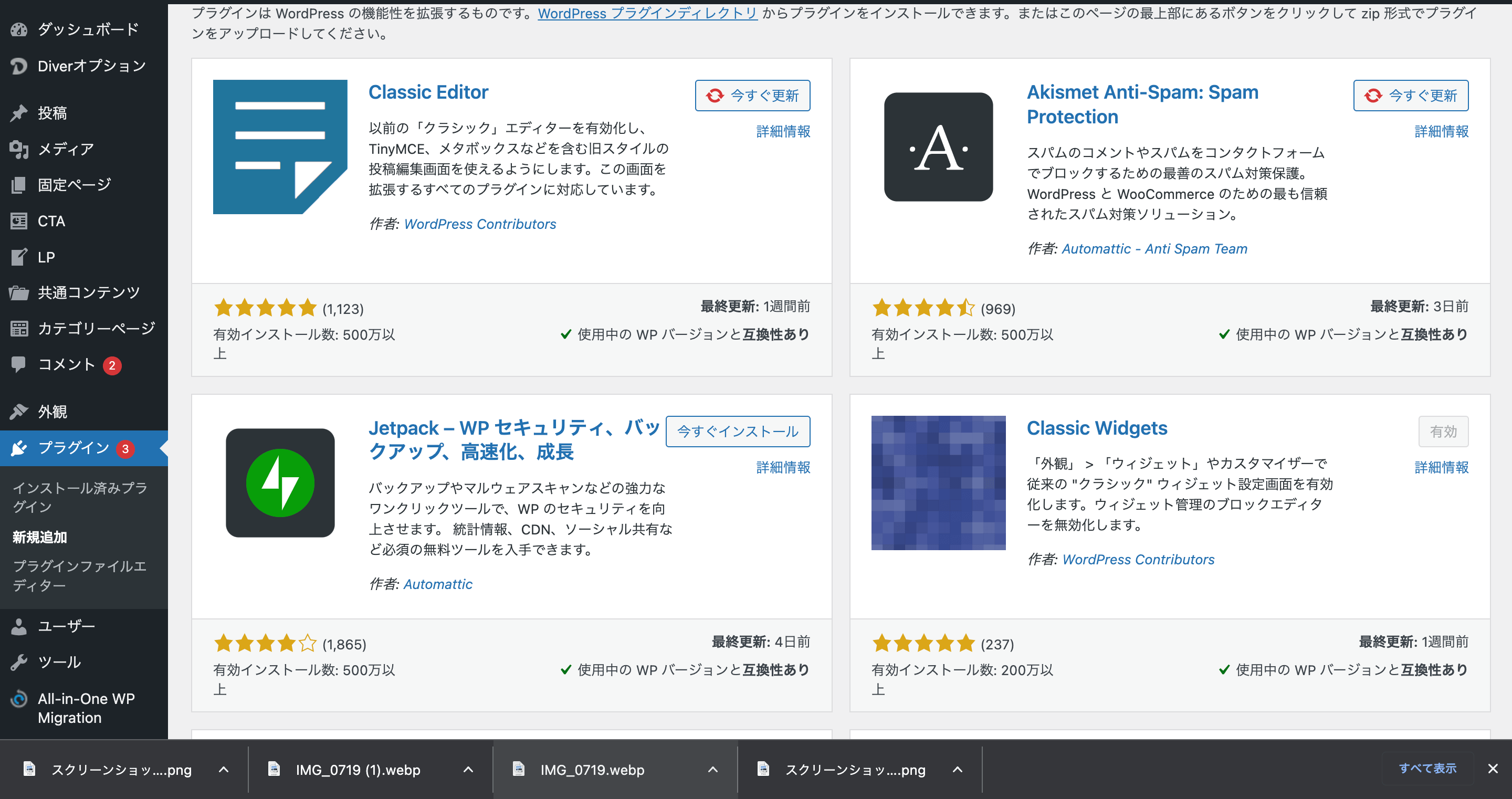Open 詳細情報 for Classic Editor
The image size is (1512, 799).
click(783, 131)
